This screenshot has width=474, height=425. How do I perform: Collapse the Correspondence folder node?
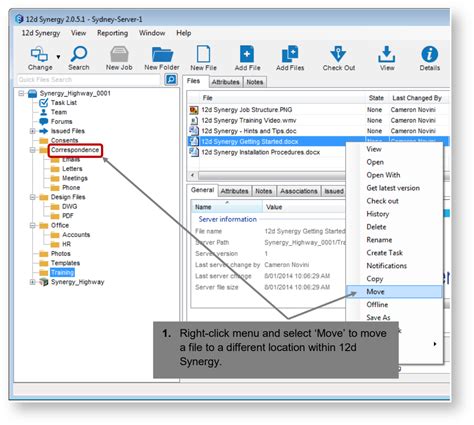pos(33,150)
